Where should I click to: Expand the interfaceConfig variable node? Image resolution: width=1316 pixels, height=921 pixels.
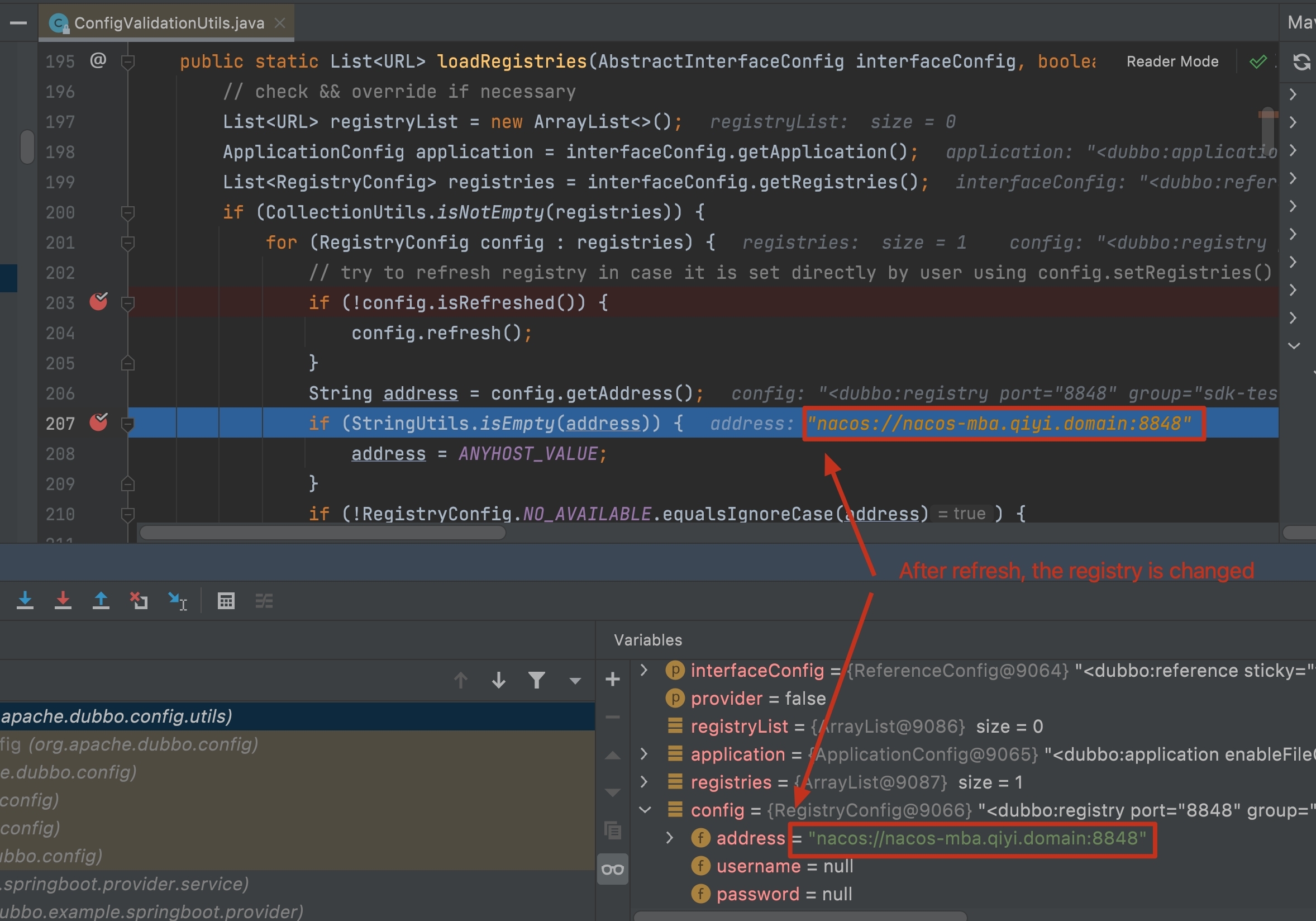tap(643, 670)
